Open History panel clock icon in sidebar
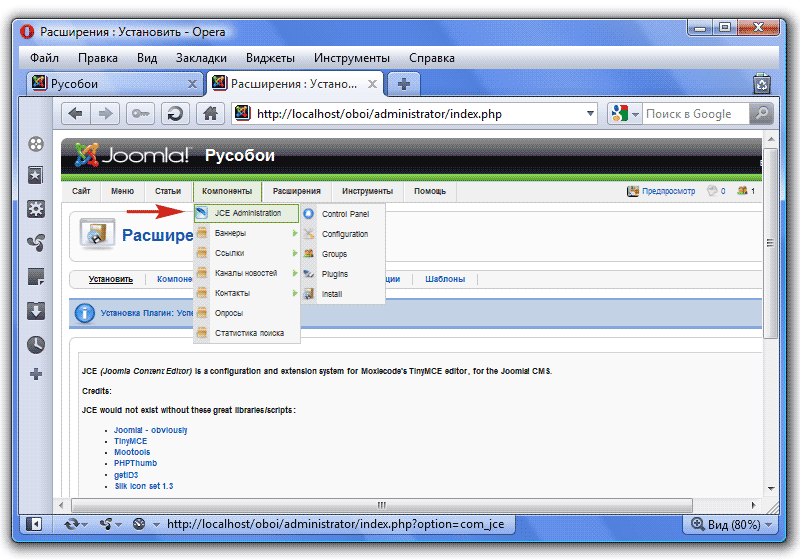 (x=36, y=344)
